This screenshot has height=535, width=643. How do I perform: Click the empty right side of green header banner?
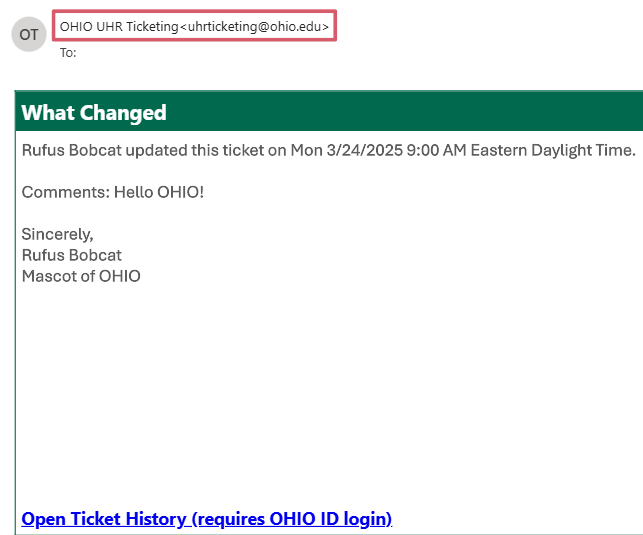(x=450, y=113)
